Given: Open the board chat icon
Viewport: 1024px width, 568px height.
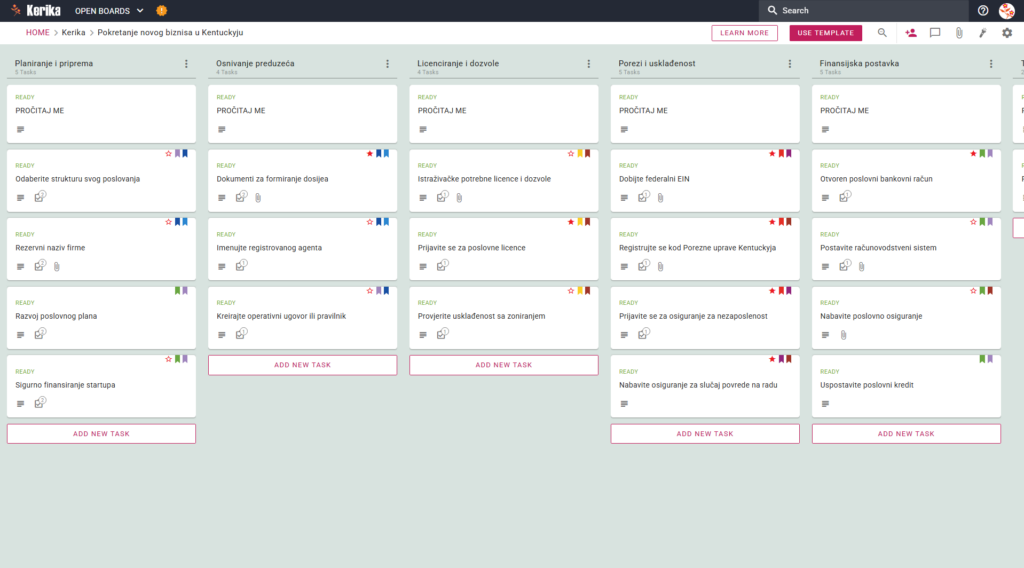Looking at the screenshot, I should pyautogui.click(x=935, y=33).
